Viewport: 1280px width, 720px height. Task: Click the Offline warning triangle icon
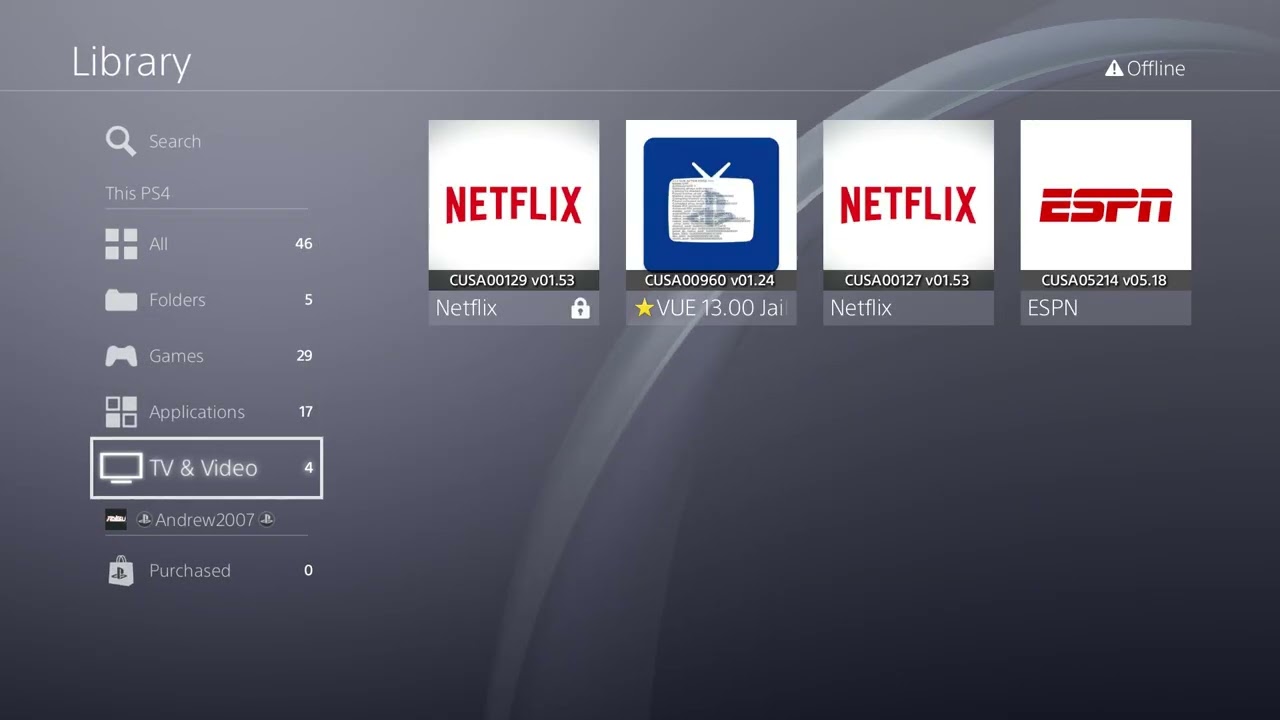[x=1114, y=68]
